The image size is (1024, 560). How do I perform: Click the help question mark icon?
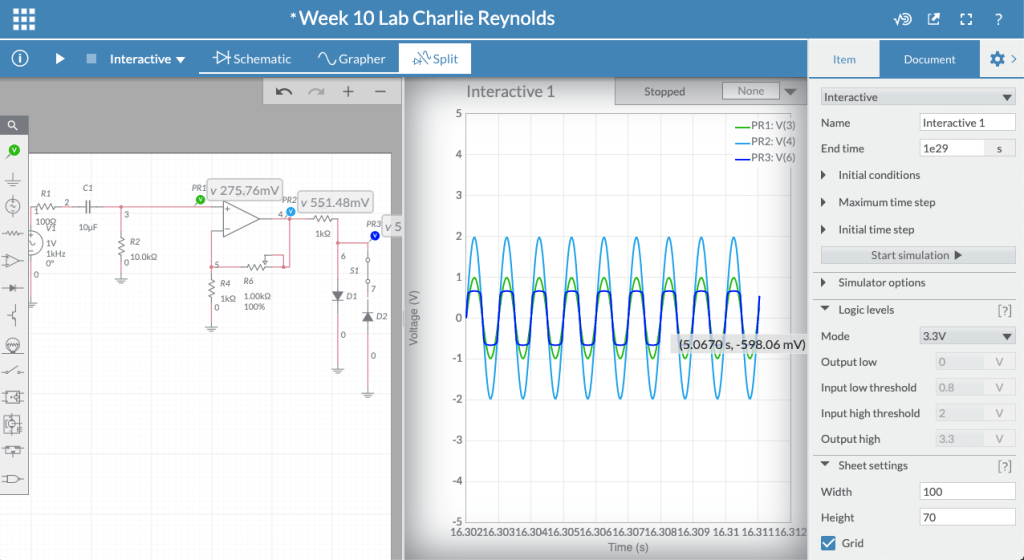[x=998, y=19]
